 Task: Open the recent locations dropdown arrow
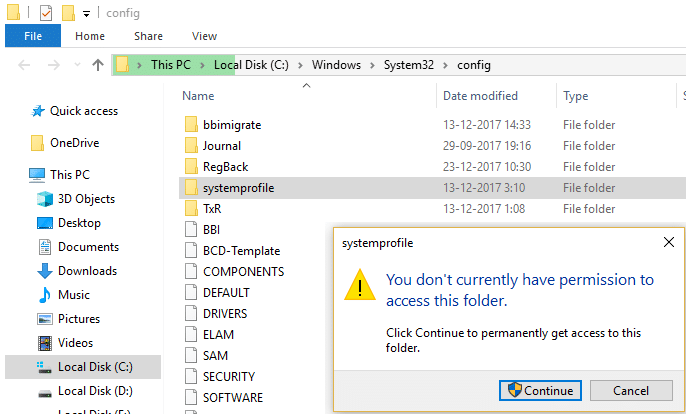(75, 65)
